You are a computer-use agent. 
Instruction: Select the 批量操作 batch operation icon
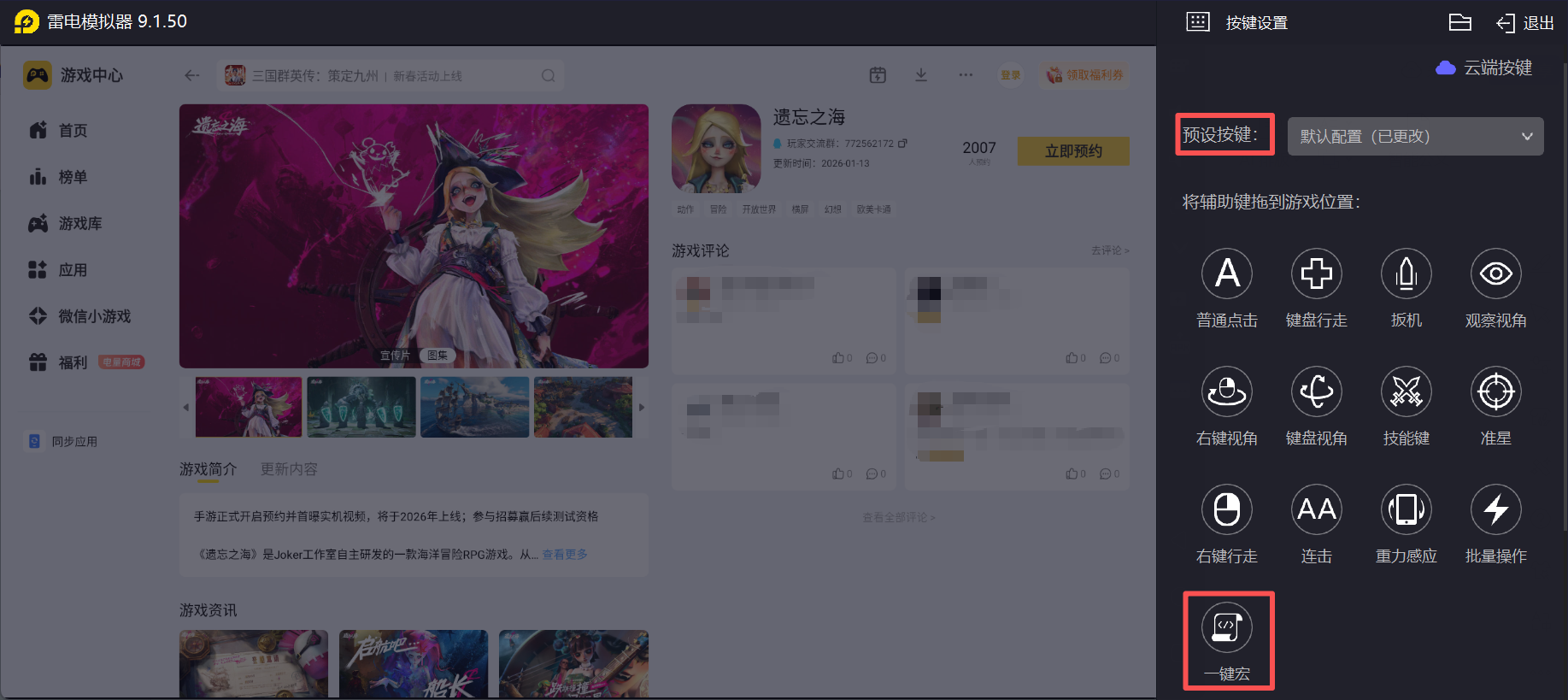pos(1496,509)
